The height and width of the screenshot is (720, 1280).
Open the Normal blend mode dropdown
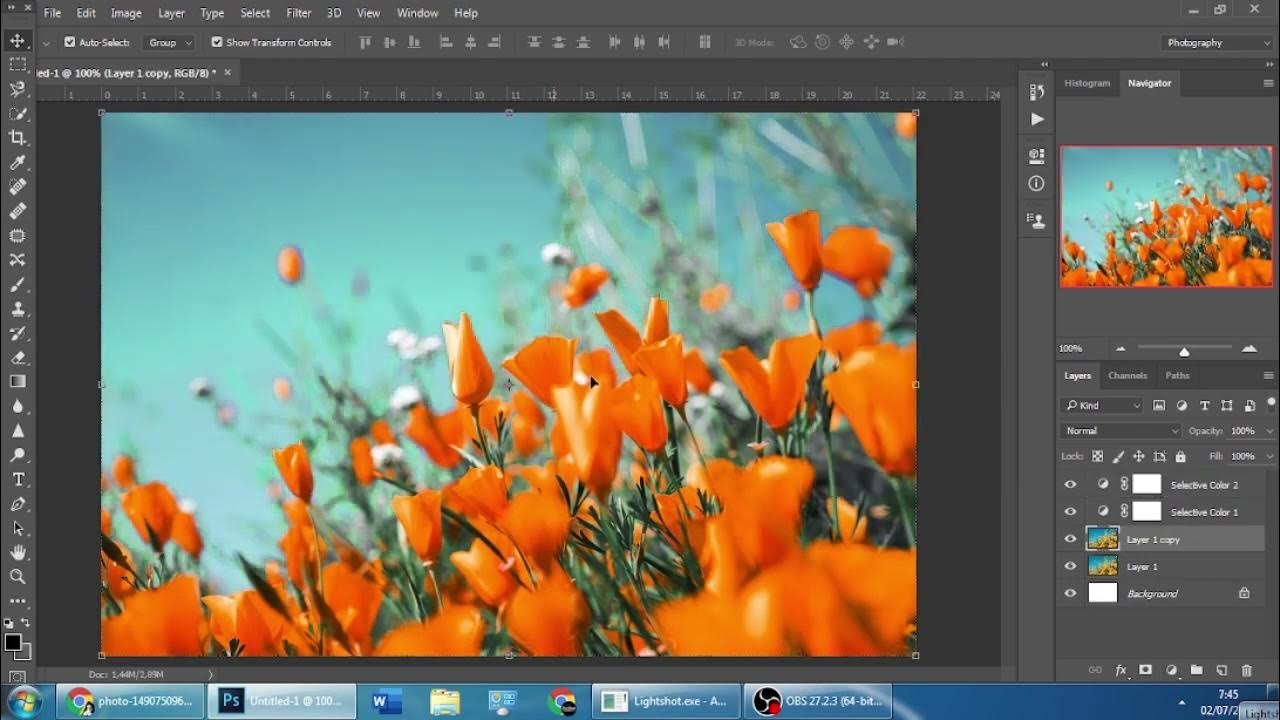(x=1121, y=430)
